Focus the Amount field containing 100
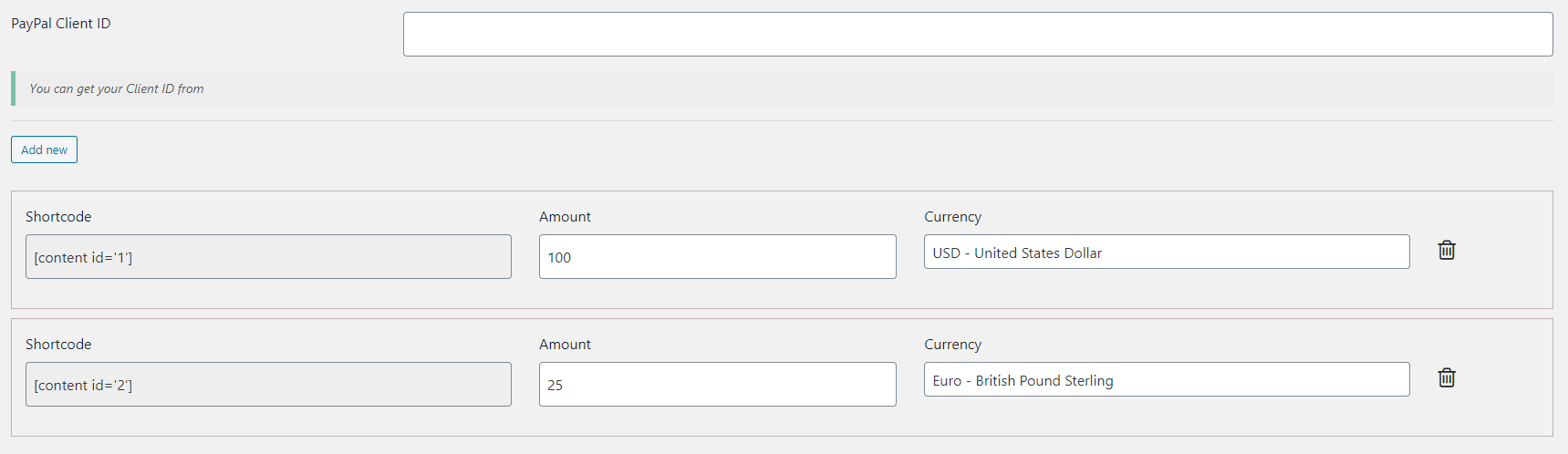 718,256
